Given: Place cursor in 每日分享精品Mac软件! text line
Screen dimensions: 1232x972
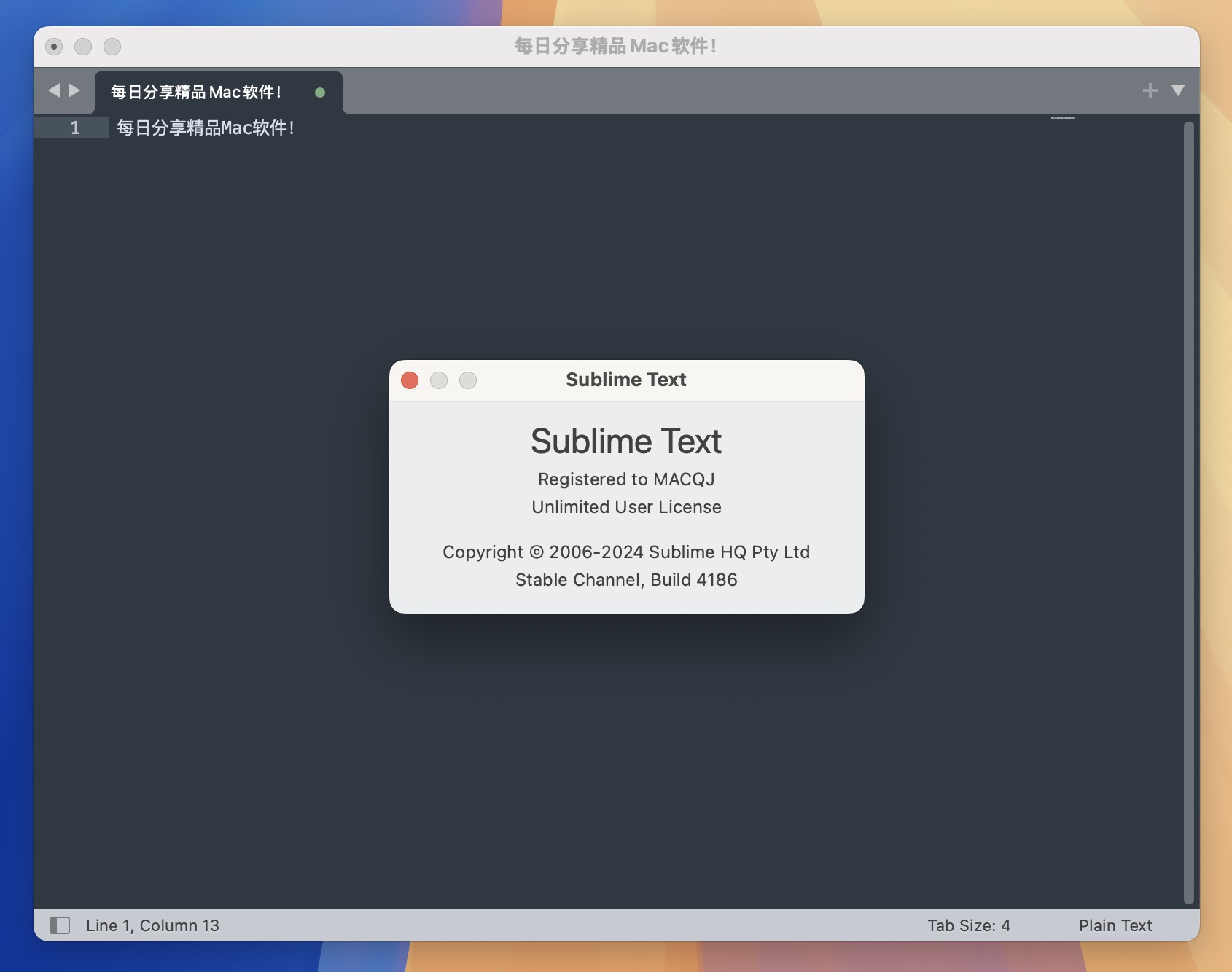Looking at the screenshot, I should 205,128.
